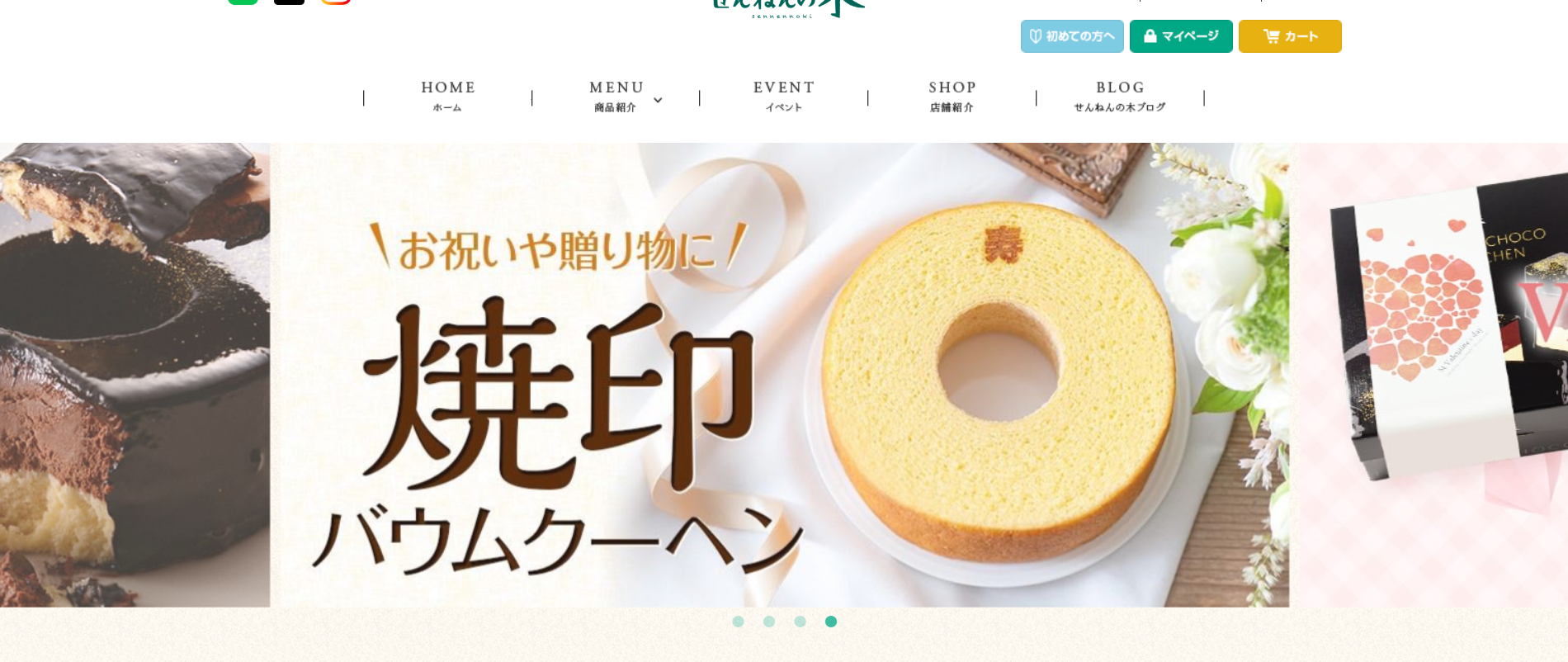Image resolution: width=1568 pixels, height=662 pixels.
Task: Go to the HOME ホーム menu item
Action: point(448,97)
